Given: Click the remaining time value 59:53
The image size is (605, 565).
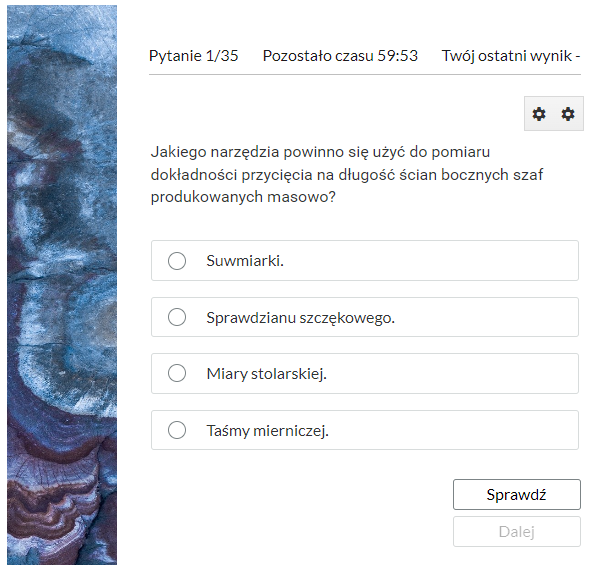Looking at the screenshot, I should [x=397, y=56].
